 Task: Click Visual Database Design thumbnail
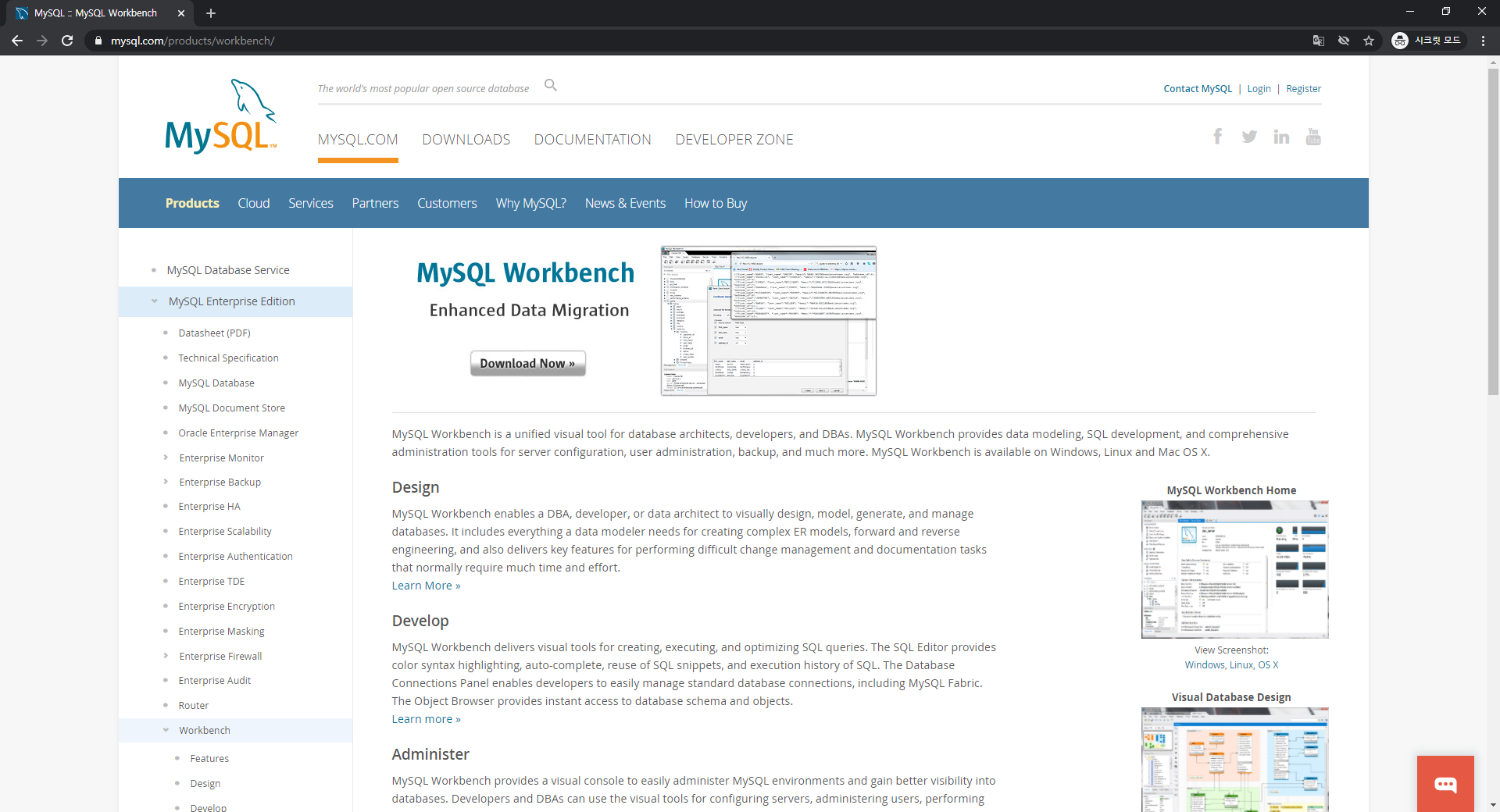tap(1234, 760)
